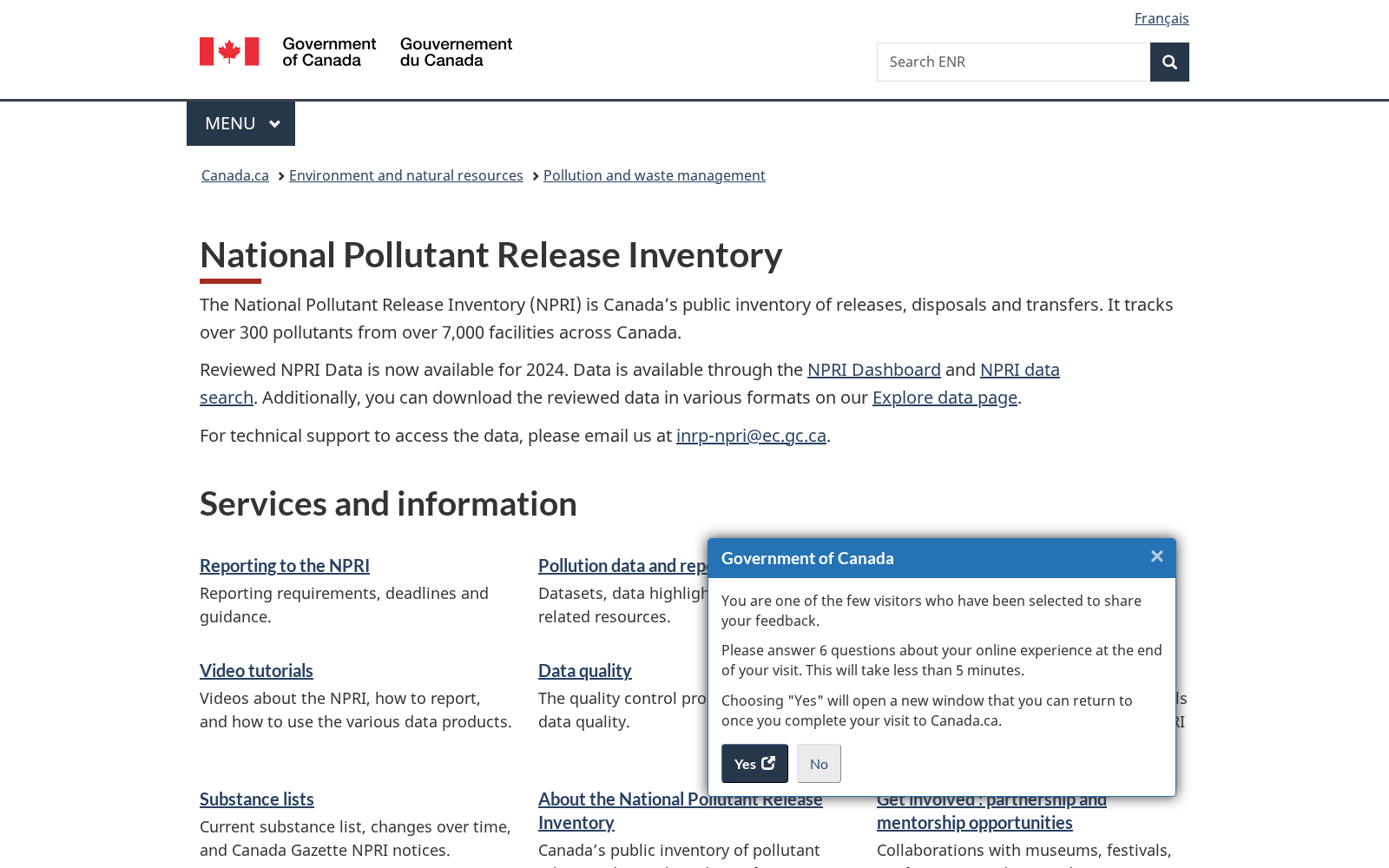Go to Substance lists
The height and width of the screenshot is (868, 1389).
pos(257,799)
